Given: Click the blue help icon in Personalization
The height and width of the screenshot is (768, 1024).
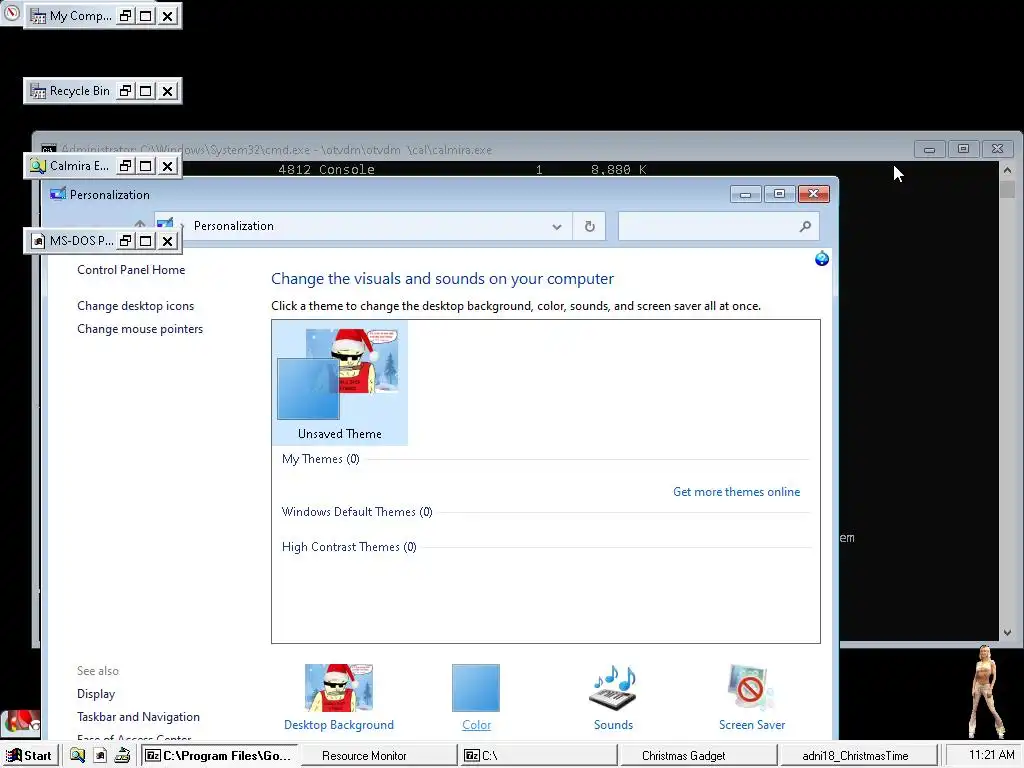Looking at the screenshot, I should pos(822,259).
